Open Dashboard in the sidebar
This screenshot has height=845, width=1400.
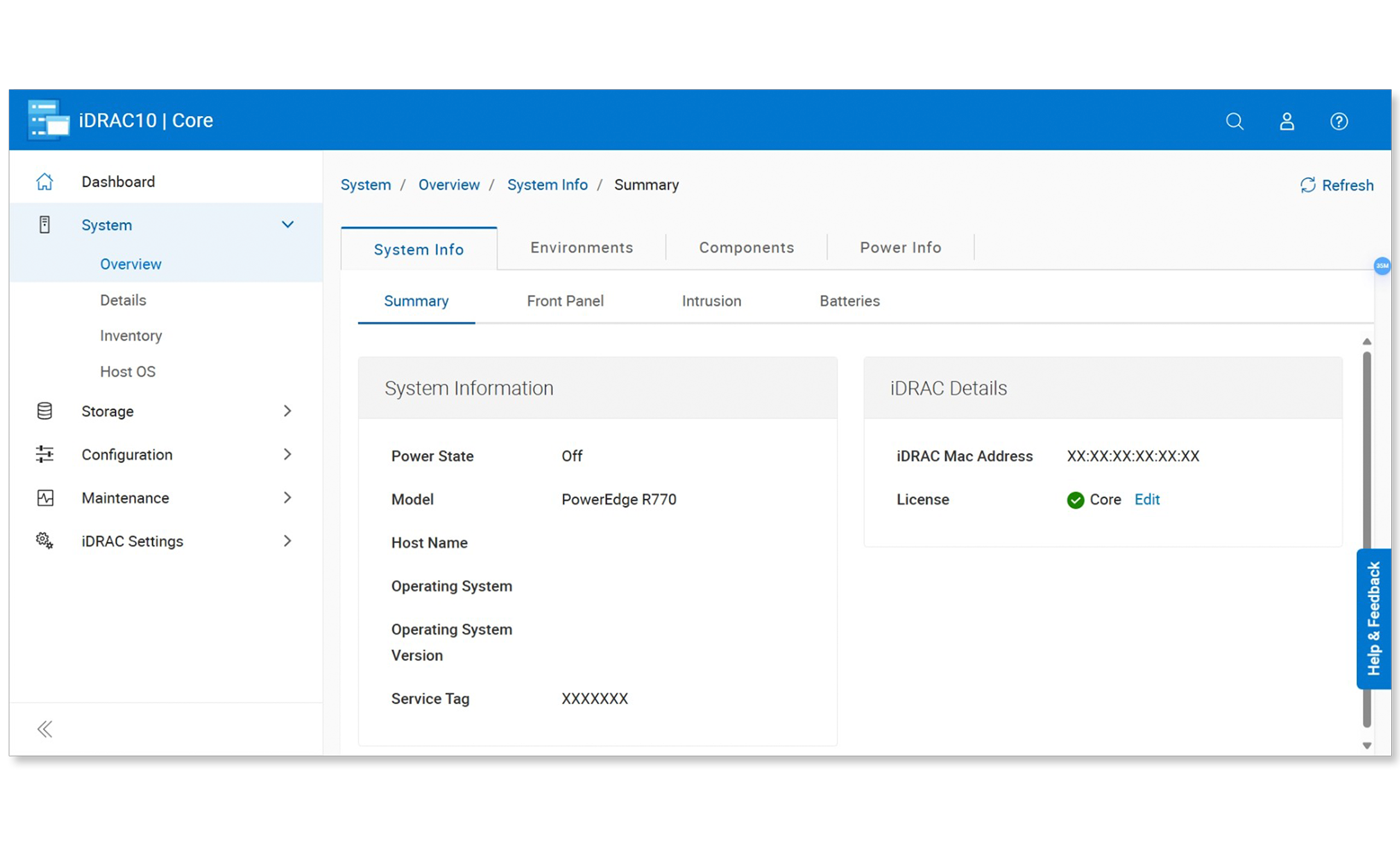point(118,182)
